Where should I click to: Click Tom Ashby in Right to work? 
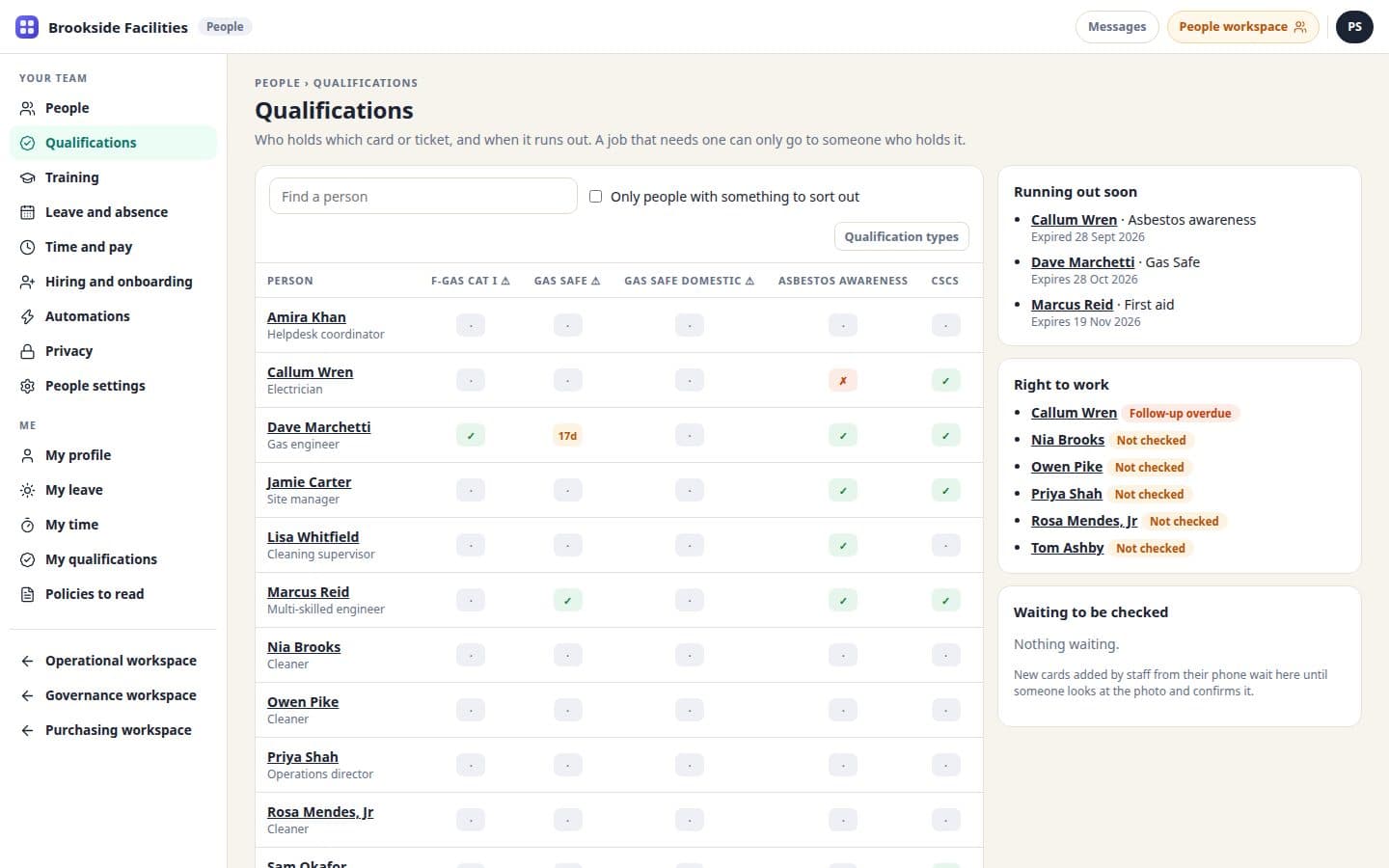click(x=1067, y=548)
